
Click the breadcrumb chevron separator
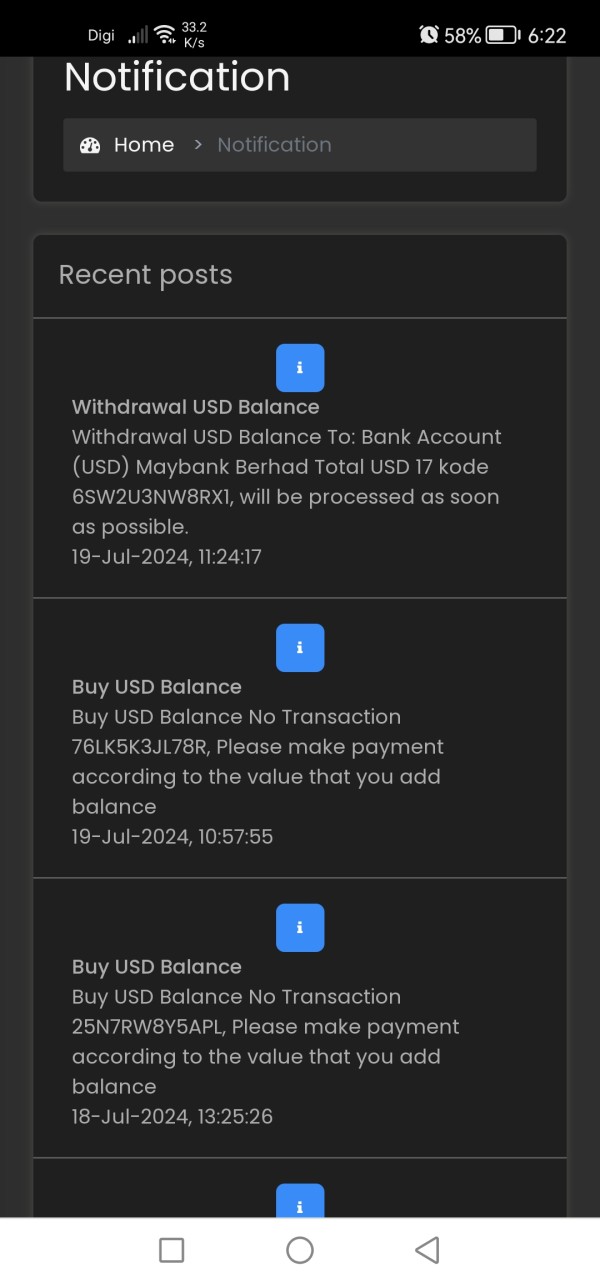(197, 145)
